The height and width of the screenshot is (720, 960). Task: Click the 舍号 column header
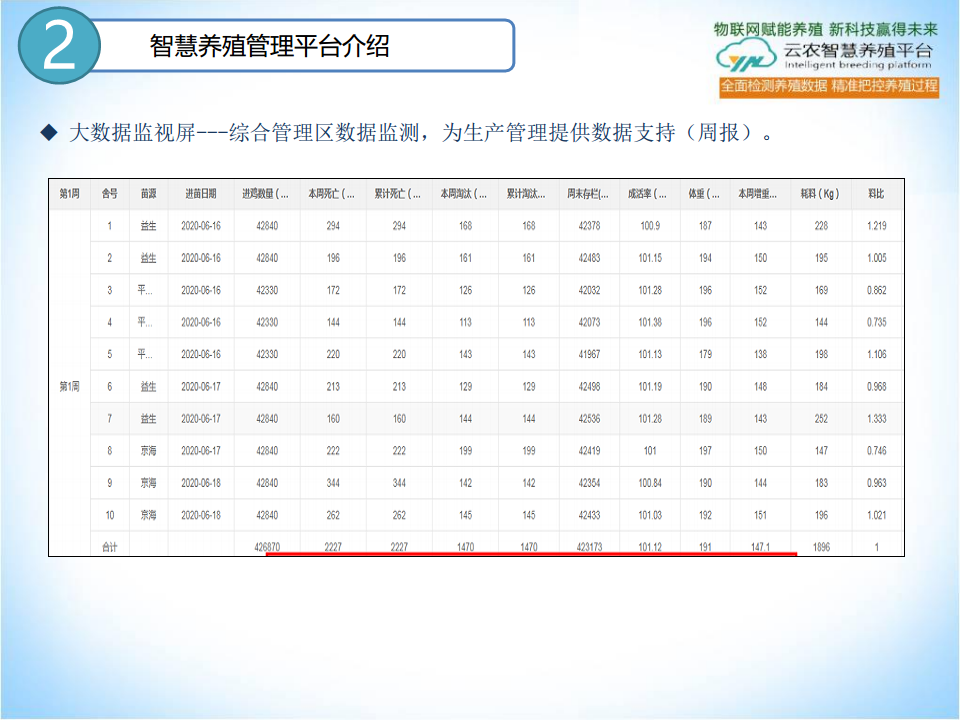(110, 194)
